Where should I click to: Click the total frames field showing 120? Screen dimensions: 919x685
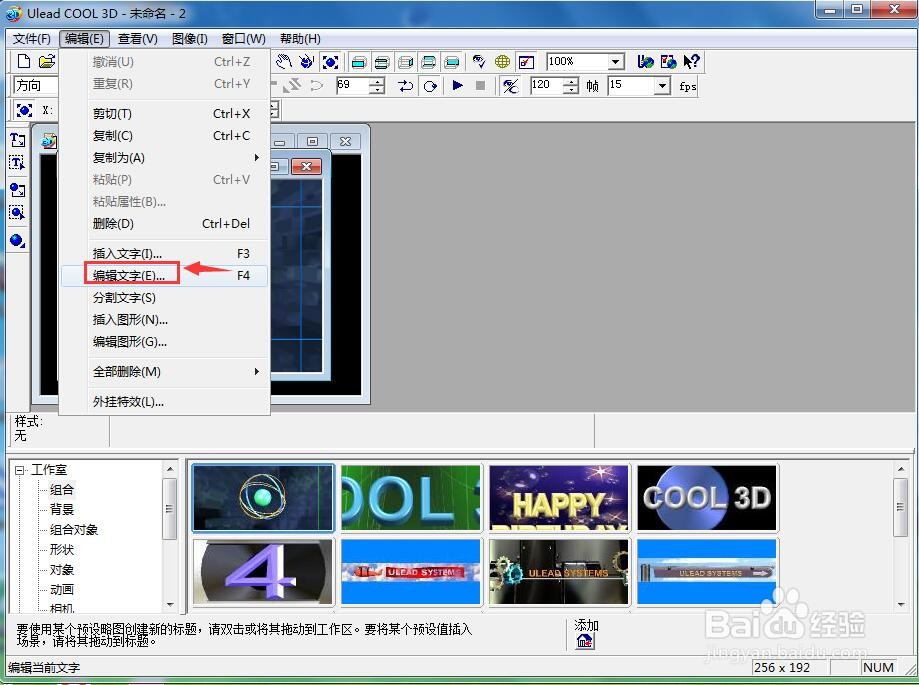click(x=547, y=86)
